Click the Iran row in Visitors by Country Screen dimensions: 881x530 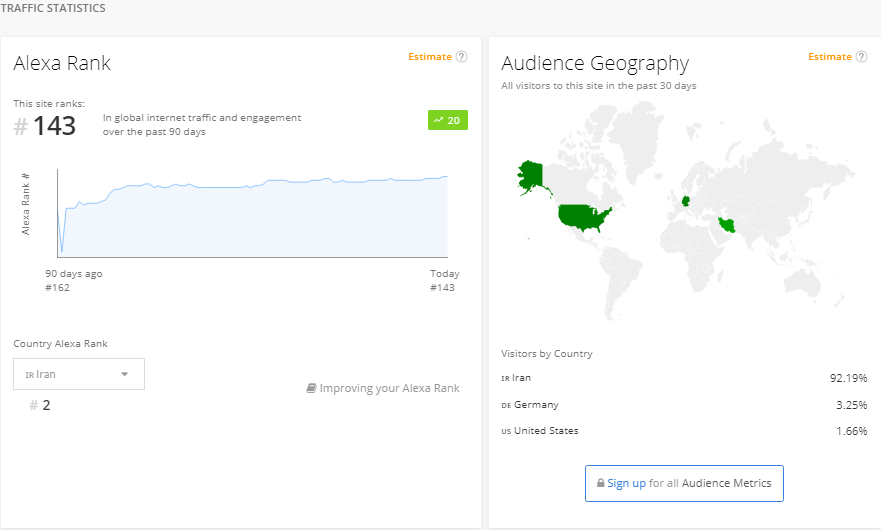coord(684,378)
